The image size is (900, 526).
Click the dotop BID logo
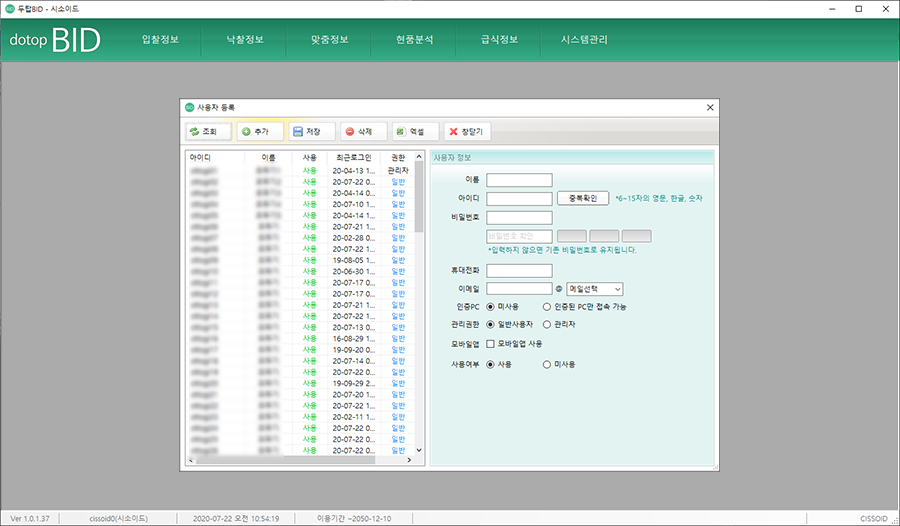pyautogui.click(x=55, y=41)
